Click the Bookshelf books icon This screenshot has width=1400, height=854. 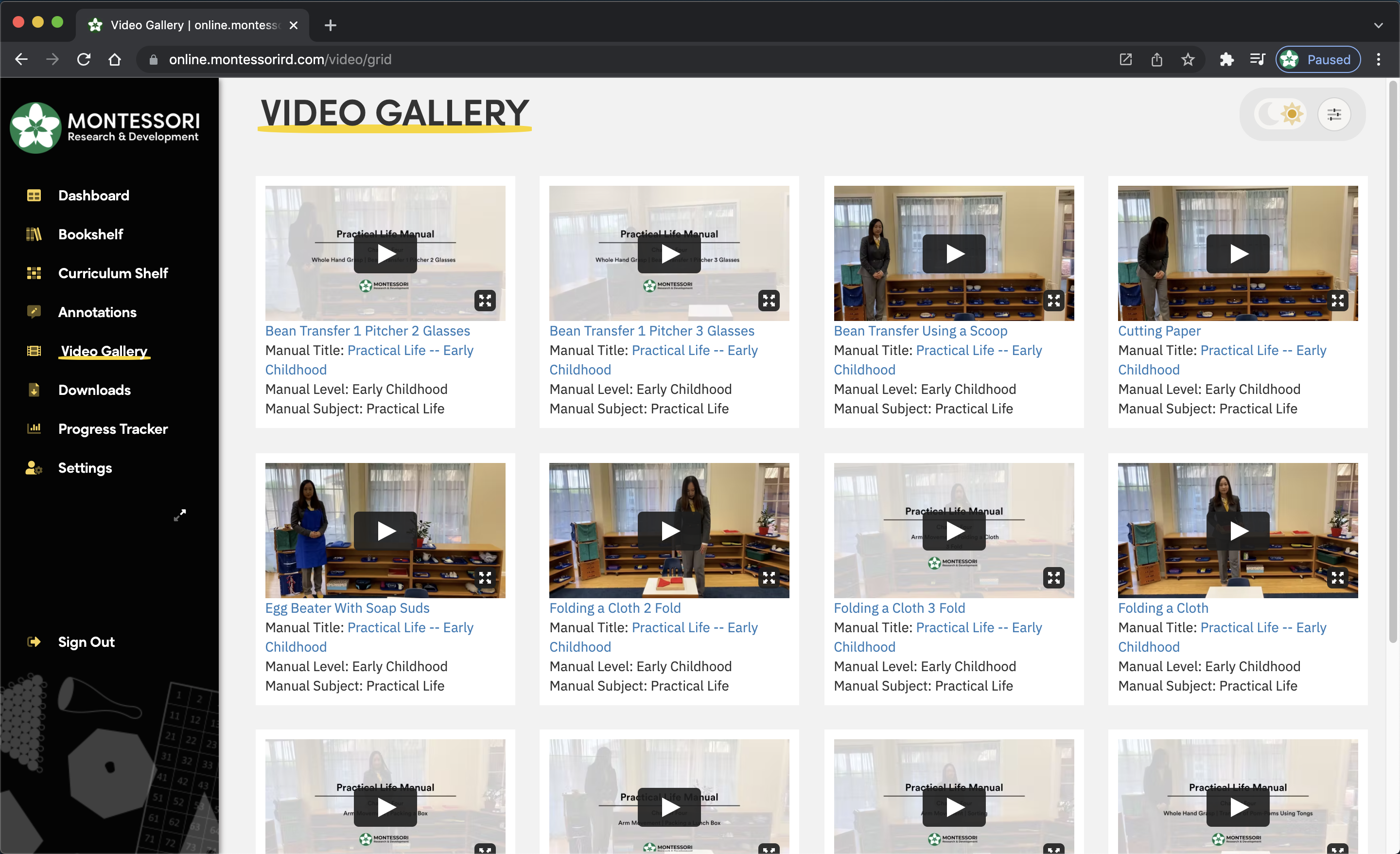[34, 234]
